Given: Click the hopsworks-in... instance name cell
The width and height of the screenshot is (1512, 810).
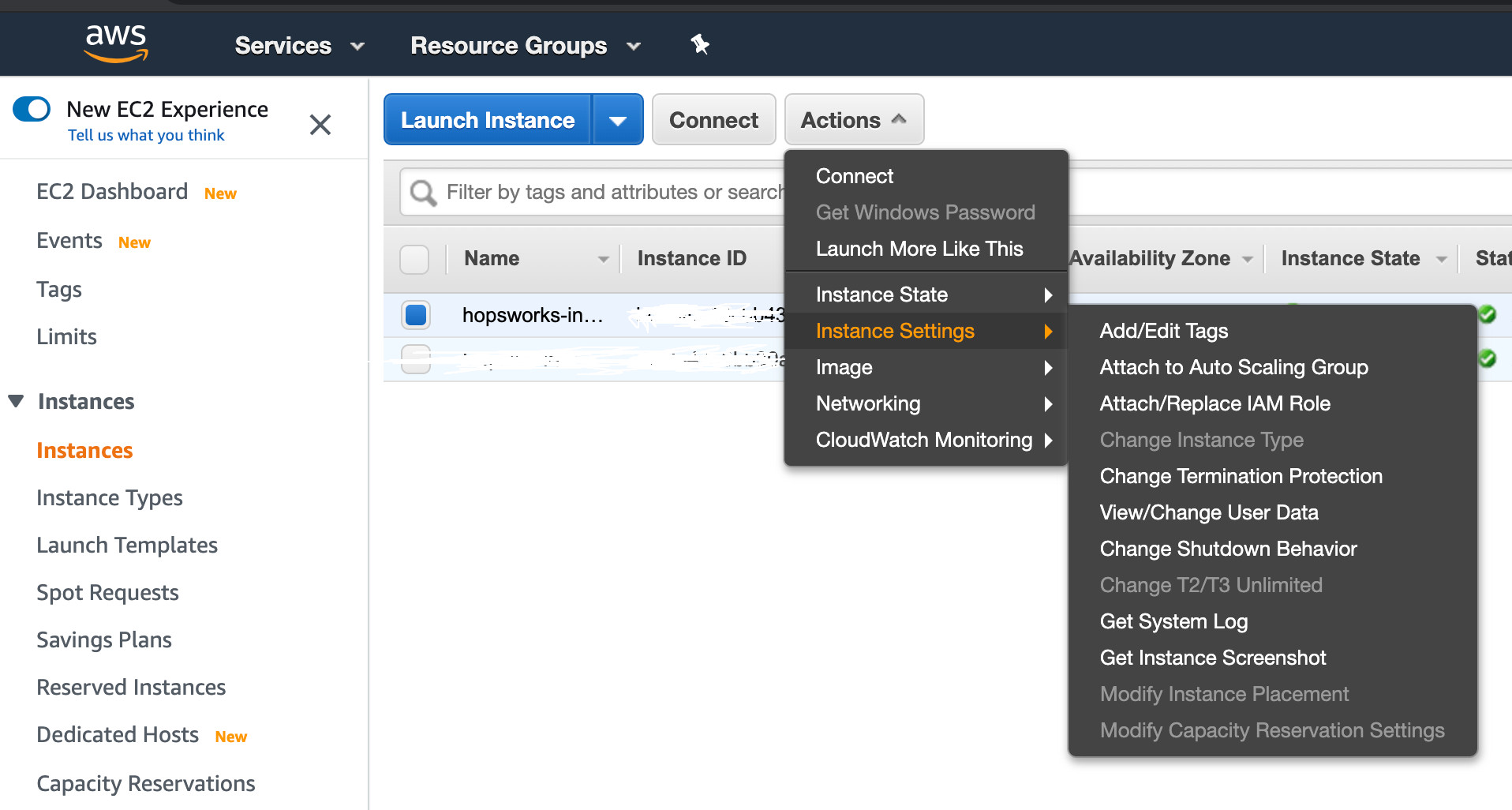Looking at the screenshot, I should [x=533, y=315].
